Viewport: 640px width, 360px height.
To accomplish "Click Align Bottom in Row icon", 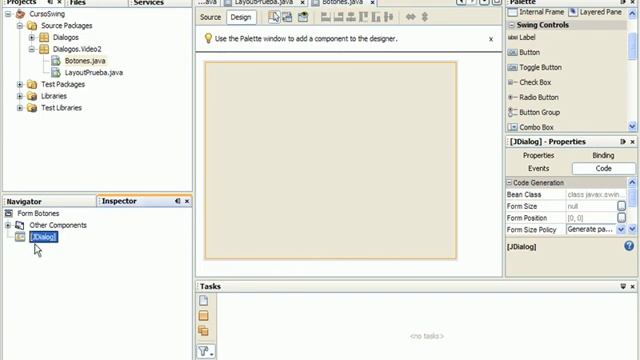I will pyautogui.click(x=376, y=17).
